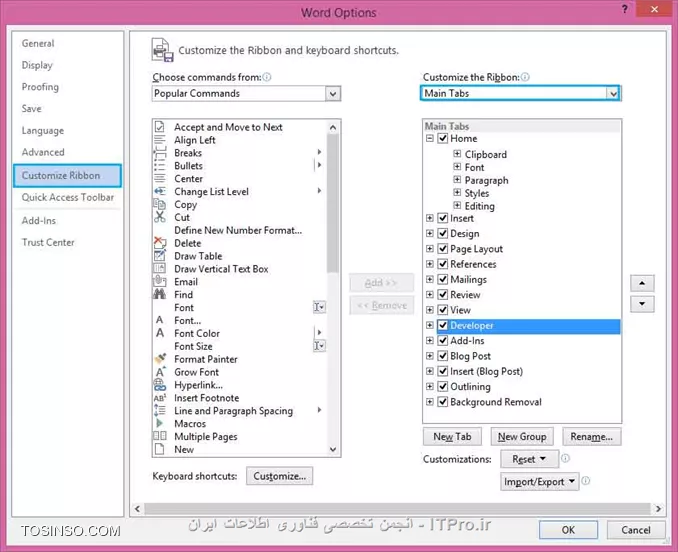The width and height of the screenshot is (678, 552).
Task: Expand the Developer tab node
Action: point(429,325)
